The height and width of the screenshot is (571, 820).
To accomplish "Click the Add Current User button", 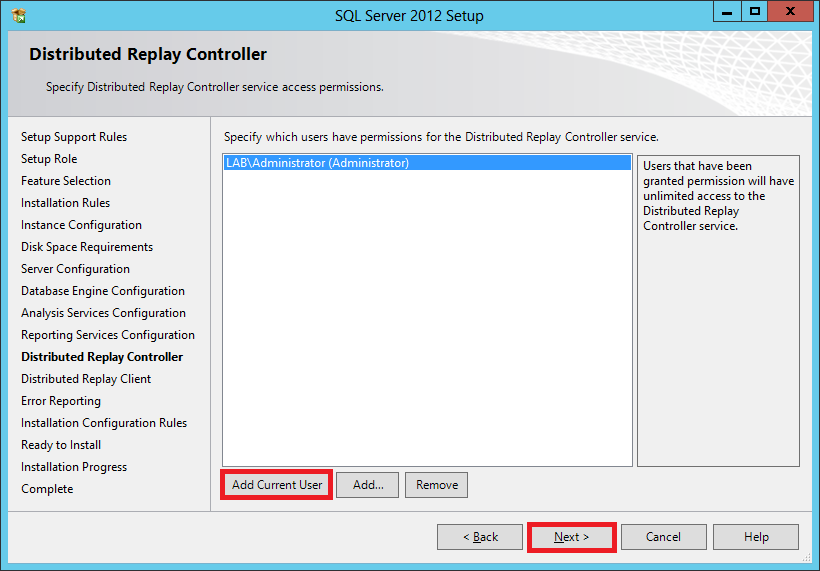I will [277, 485].
